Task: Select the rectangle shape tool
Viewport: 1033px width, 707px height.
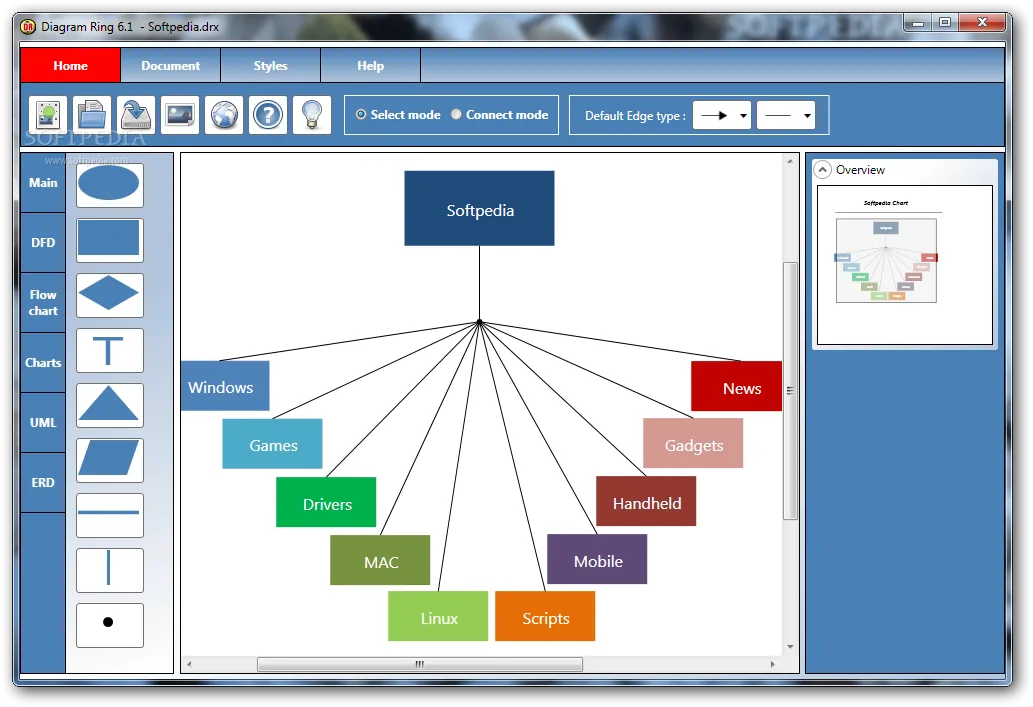Action: [x=109, y=240]
